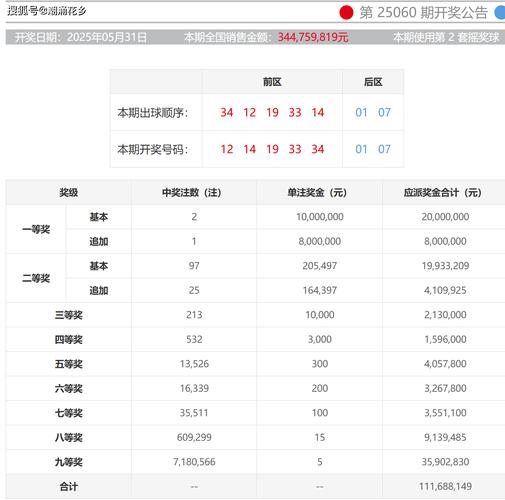Viewport: 505px width, 500px height.
Task: Click red number 33 in 开奖号码 row
Action: 295,149
